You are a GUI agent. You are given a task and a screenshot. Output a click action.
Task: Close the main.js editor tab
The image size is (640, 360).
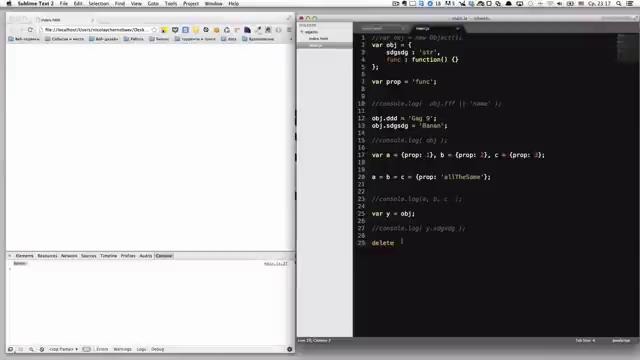[458, 29]
